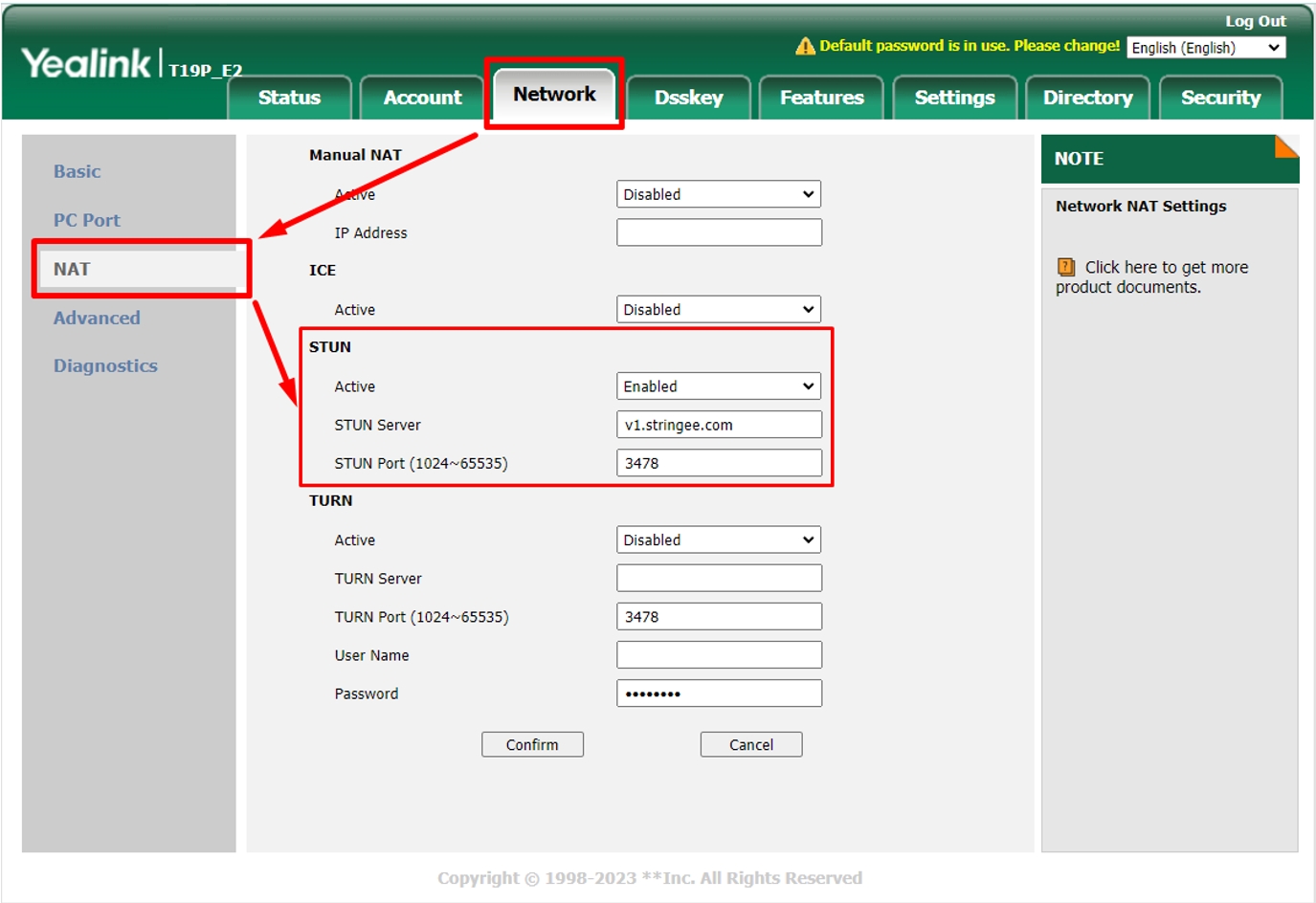The width and height of the screenshot is (1316, 903).
Task: Select Diagnostics in the left sidebar
Action: 105,366
